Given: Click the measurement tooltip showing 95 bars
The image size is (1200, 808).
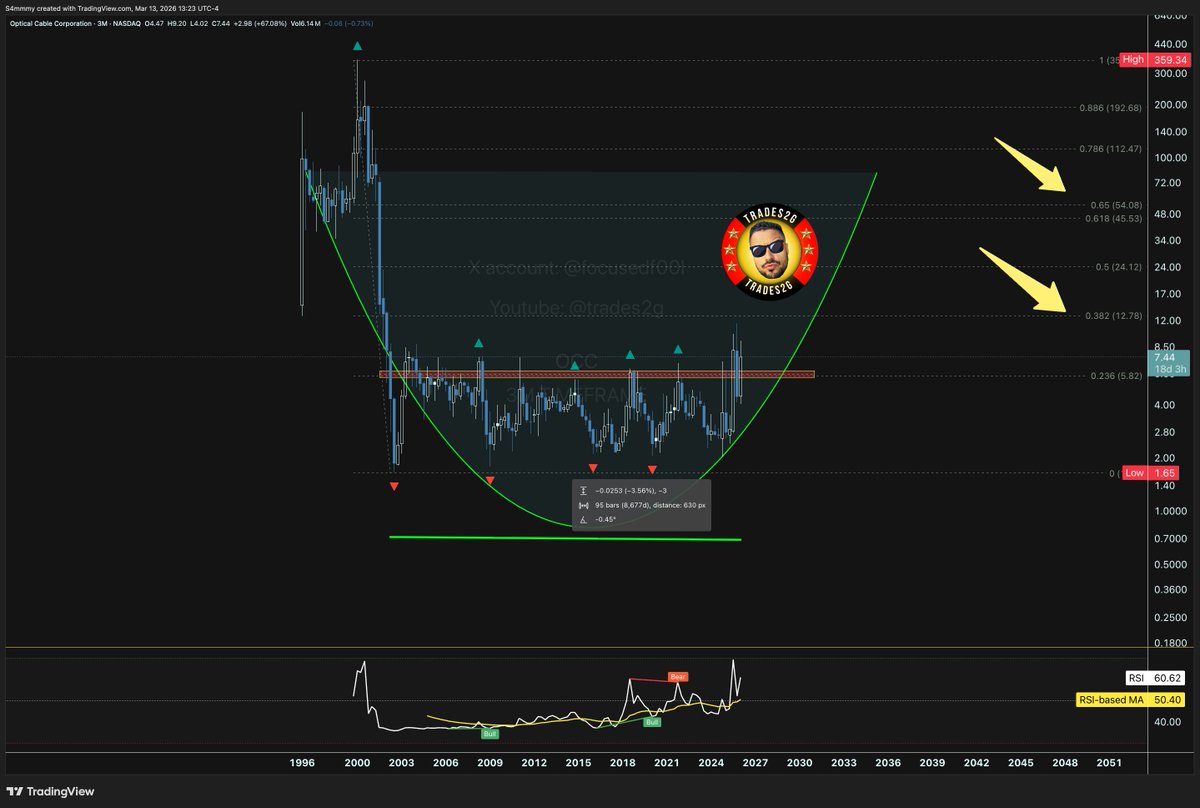Looking at the screenshot, I should click(640, 505).
